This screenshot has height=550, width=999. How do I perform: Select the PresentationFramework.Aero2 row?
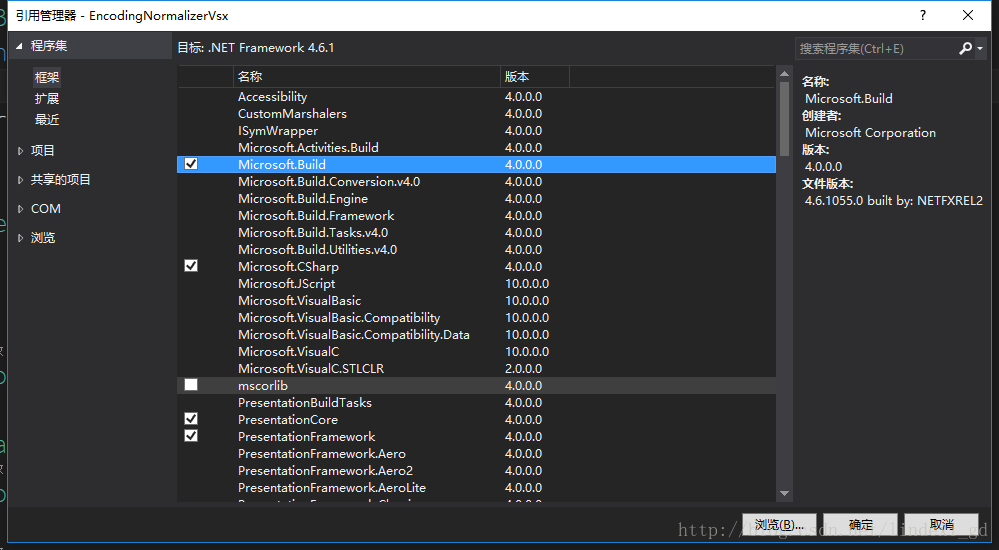[x=477, y=470]
